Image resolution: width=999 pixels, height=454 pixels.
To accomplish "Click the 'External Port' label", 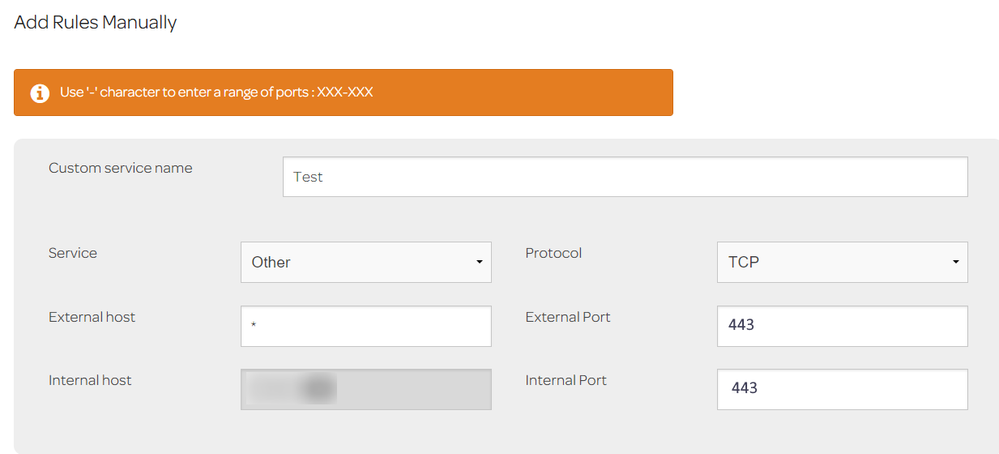I will tap(567, 317).
